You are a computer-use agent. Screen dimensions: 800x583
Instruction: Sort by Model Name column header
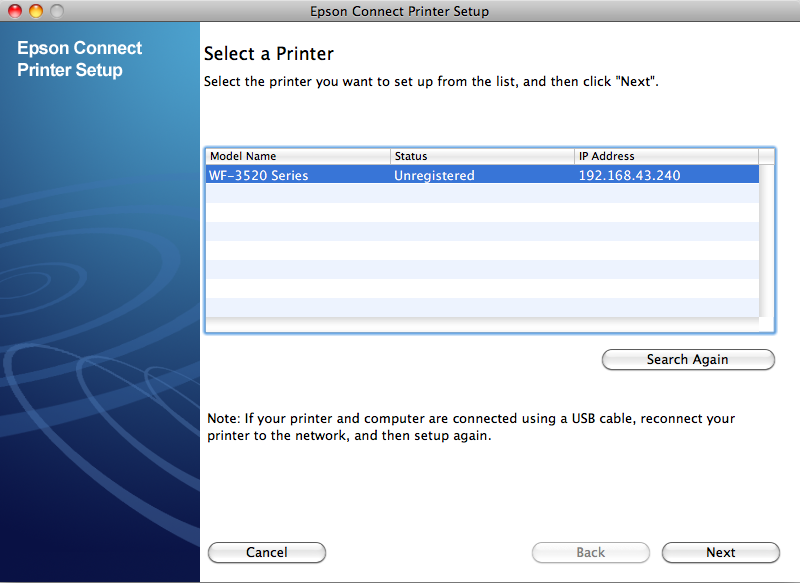tap(297, 156)
